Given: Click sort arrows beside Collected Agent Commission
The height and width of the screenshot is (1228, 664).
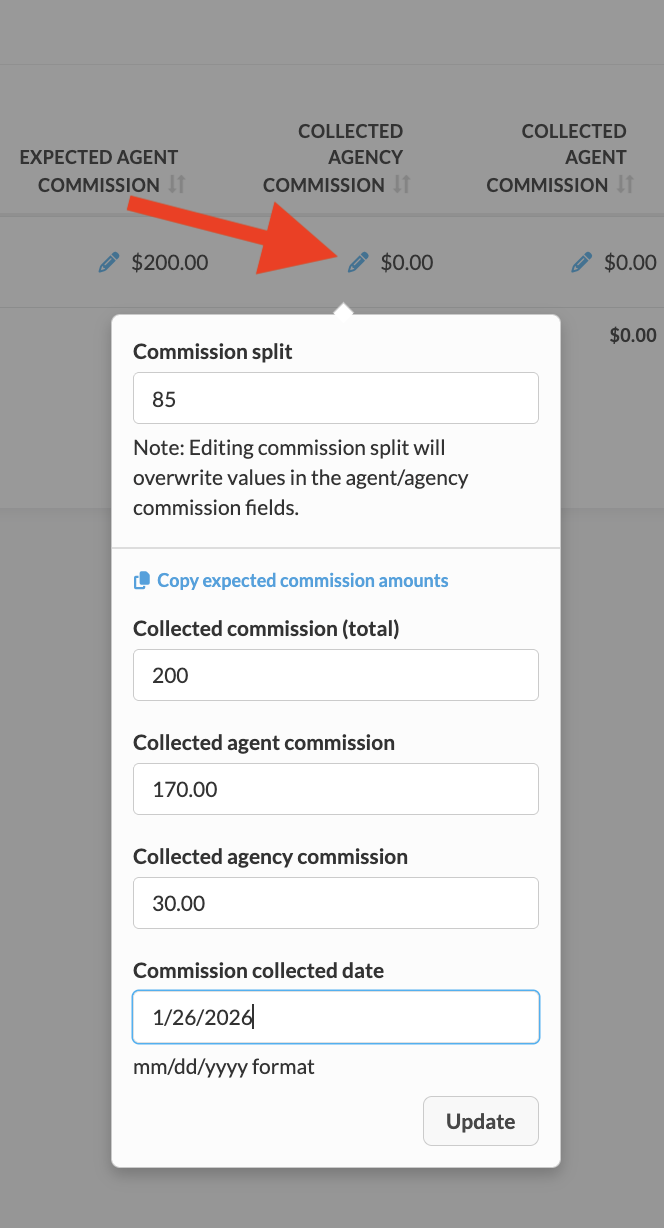Looking at the screenshot, I should point(626,185).
